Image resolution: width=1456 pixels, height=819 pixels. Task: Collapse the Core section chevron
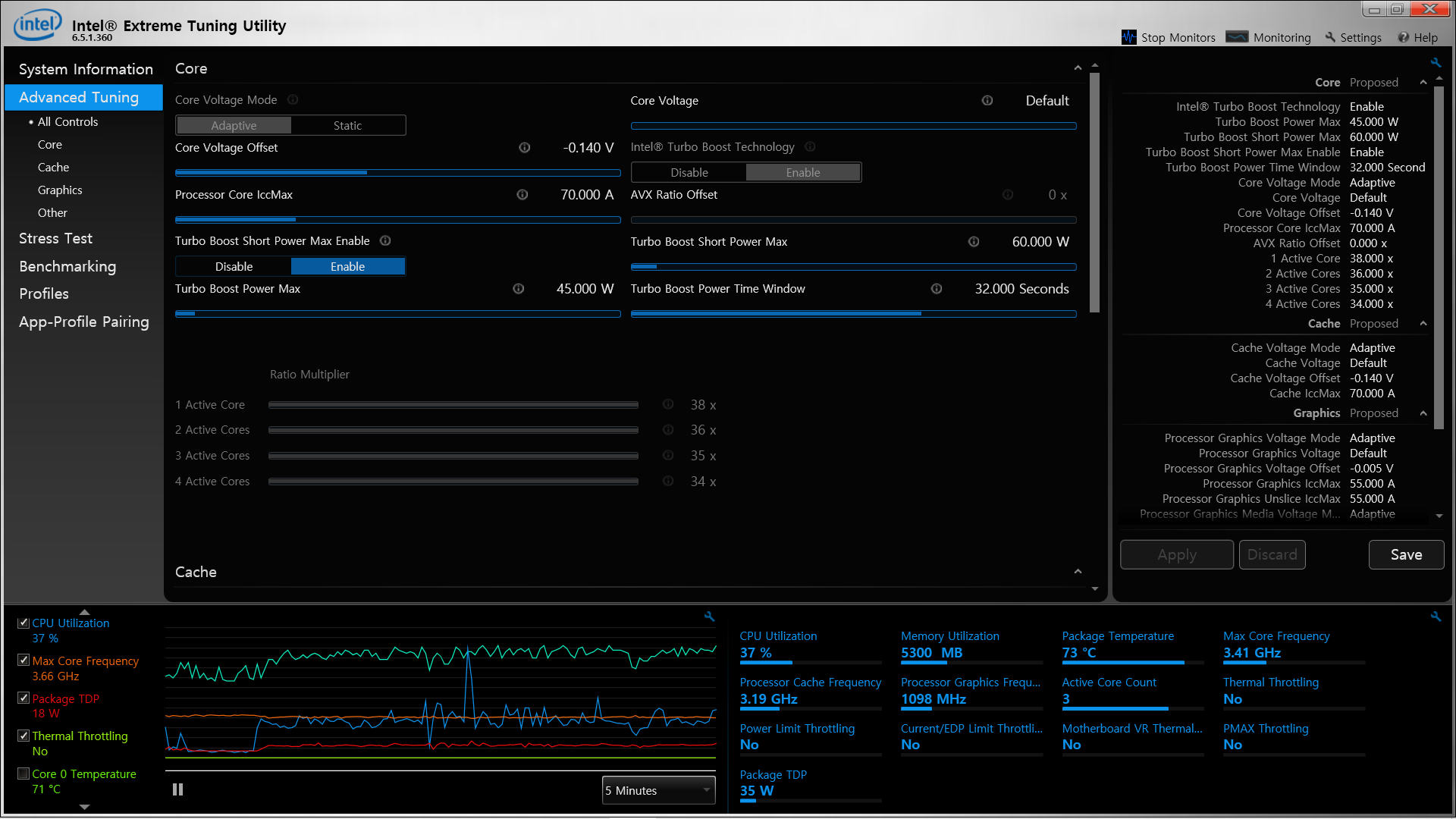1078,68
